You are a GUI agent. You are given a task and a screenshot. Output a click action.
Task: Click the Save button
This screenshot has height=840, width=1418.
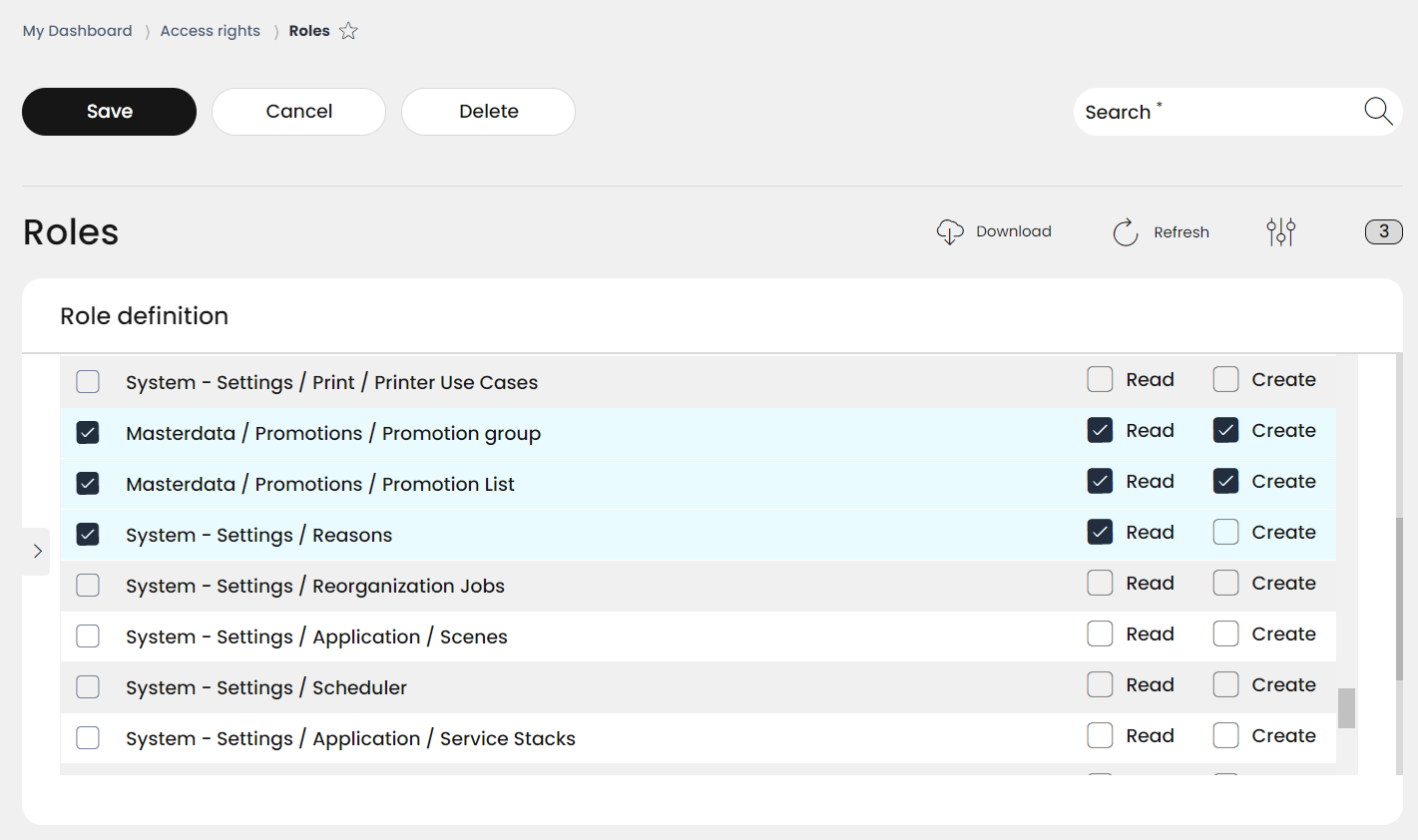pyautogui.click(x=109, y=112)
